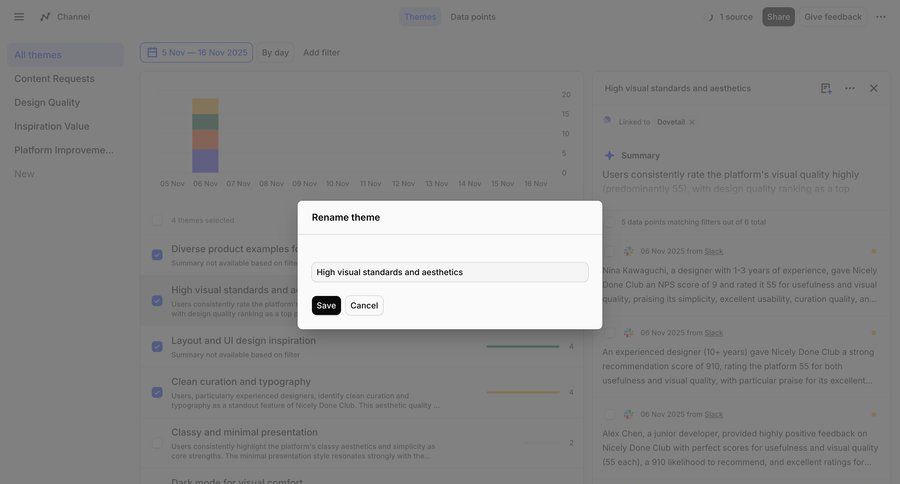Click the add-to-note icon in theme panel
This screenshot has width=900, height=484.
coord(826,88)
